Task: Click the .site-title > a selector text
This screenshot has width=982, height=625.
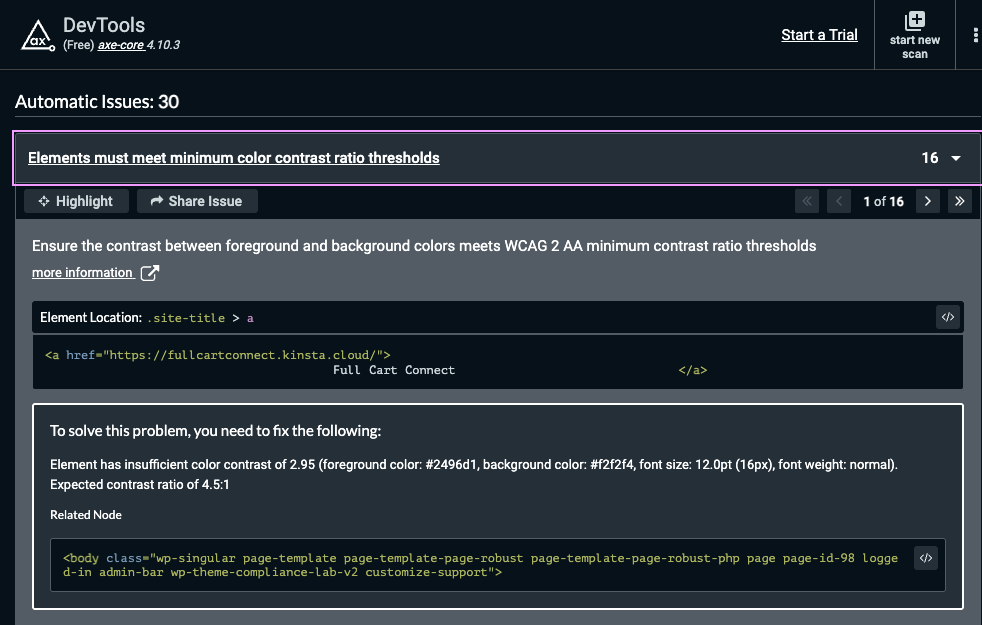Action: pos(200,318)
